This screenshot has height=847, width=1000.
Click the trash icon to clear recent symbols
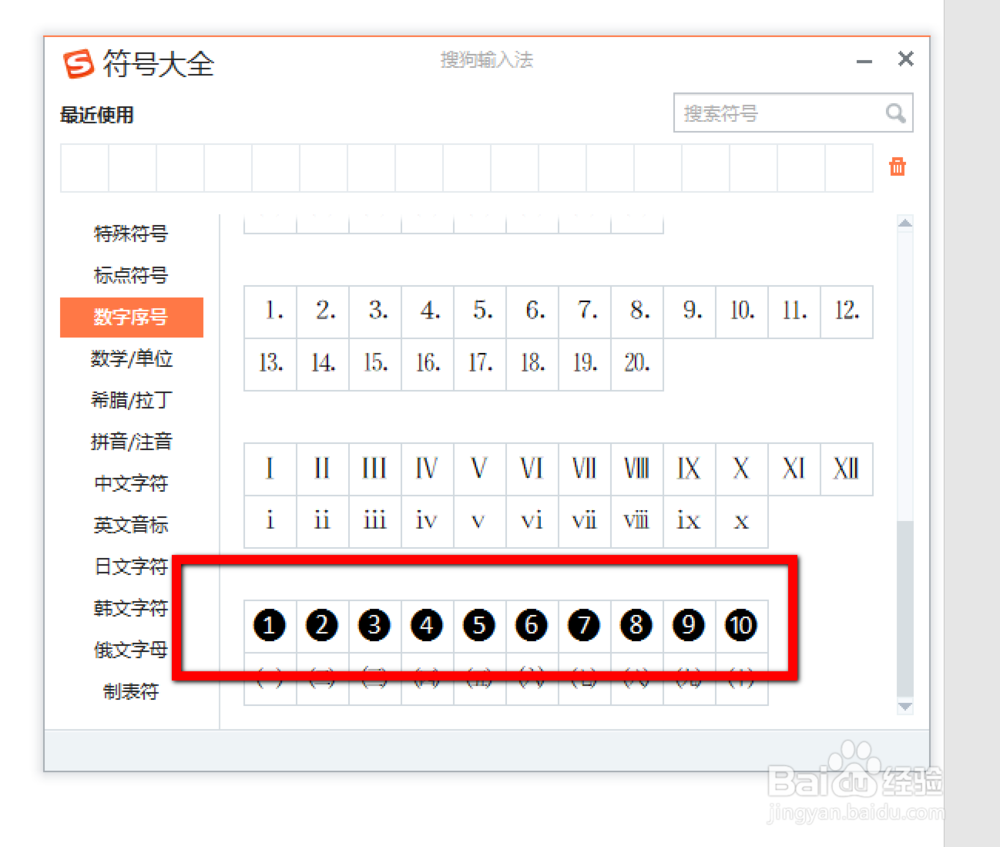897,168
